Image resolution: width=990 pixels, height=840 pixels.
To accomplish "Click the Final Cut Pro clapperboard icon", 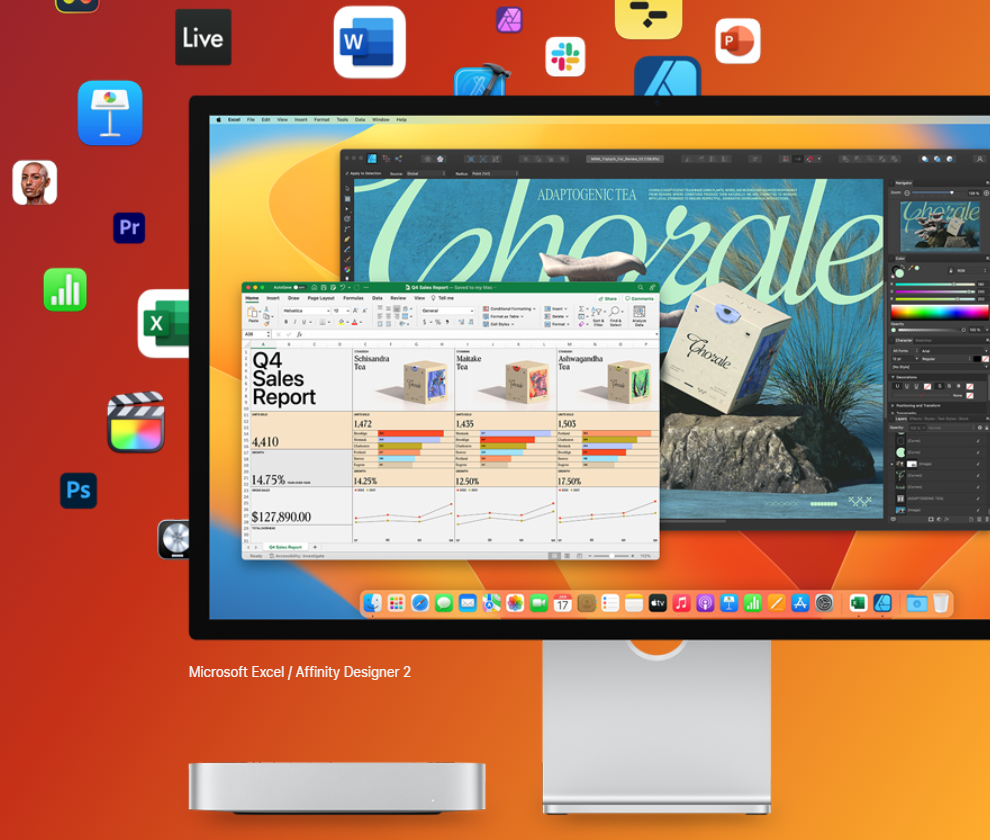I will point(136,422).
